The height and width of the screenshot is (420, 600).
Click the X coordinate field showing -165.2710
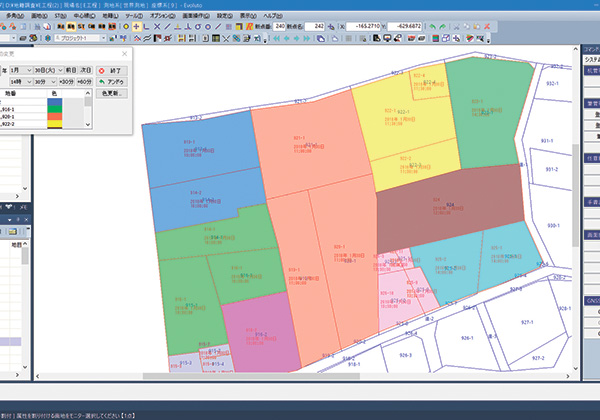click(x=365, y=26)
